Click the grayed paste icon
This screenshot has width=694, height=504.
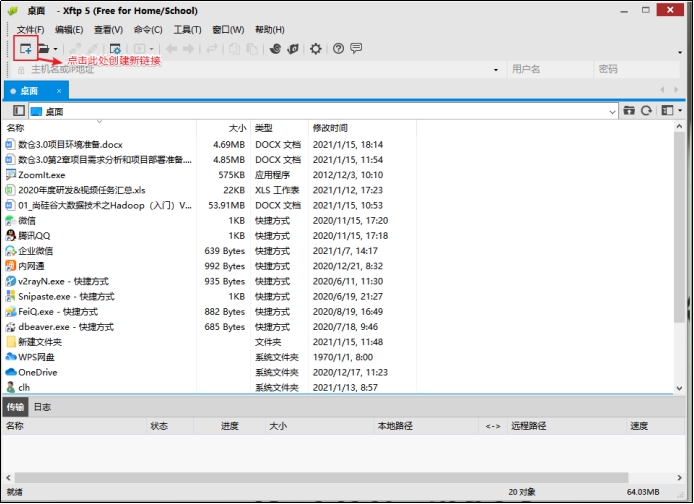pyautogui.click(x=252, y=49)
